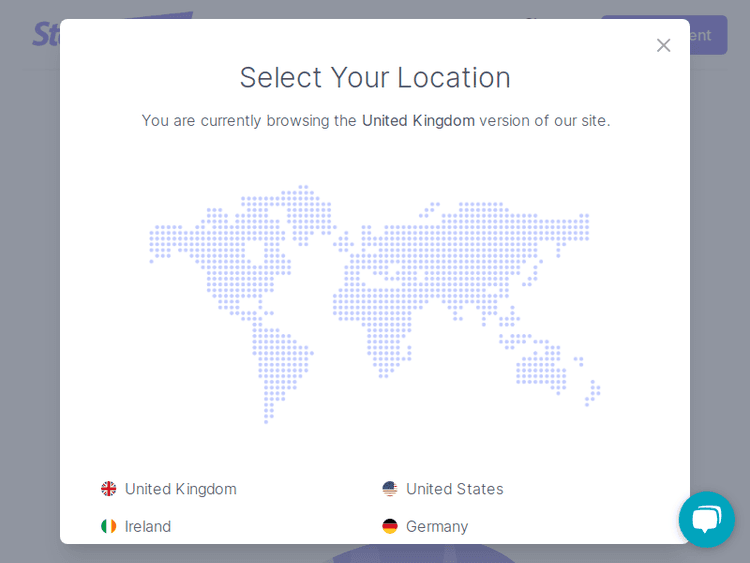
Task: Click Africa on the dotted map
Action: pos(385,320)
